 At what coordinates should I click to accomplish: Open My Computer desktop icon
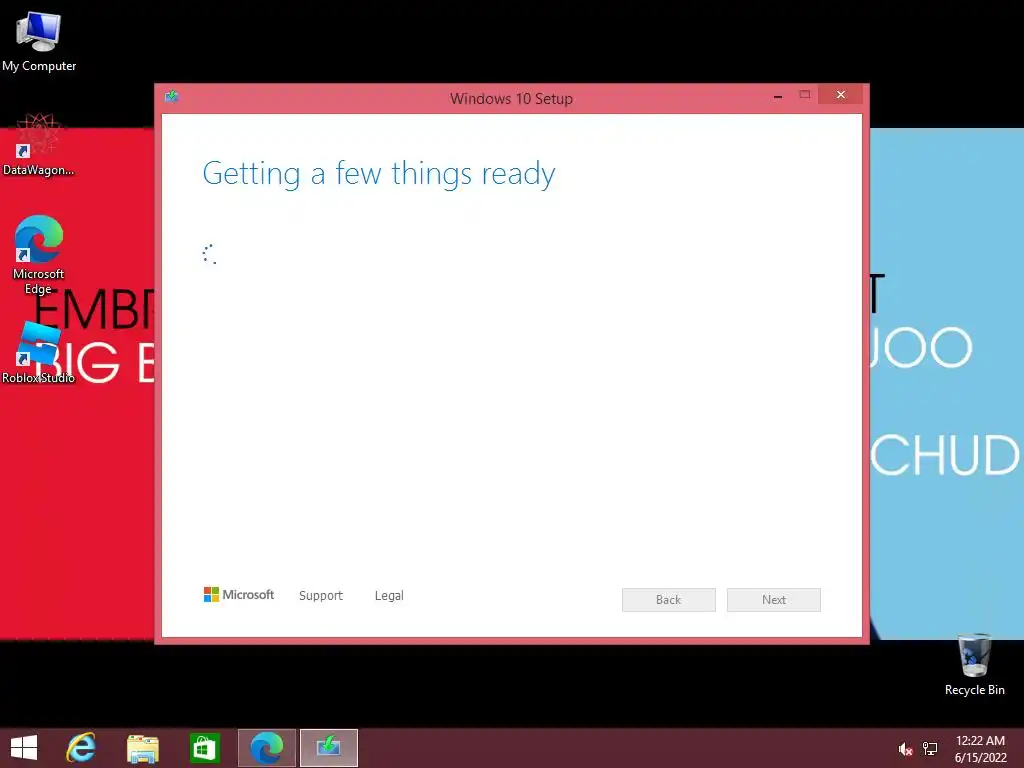point(39,41)
